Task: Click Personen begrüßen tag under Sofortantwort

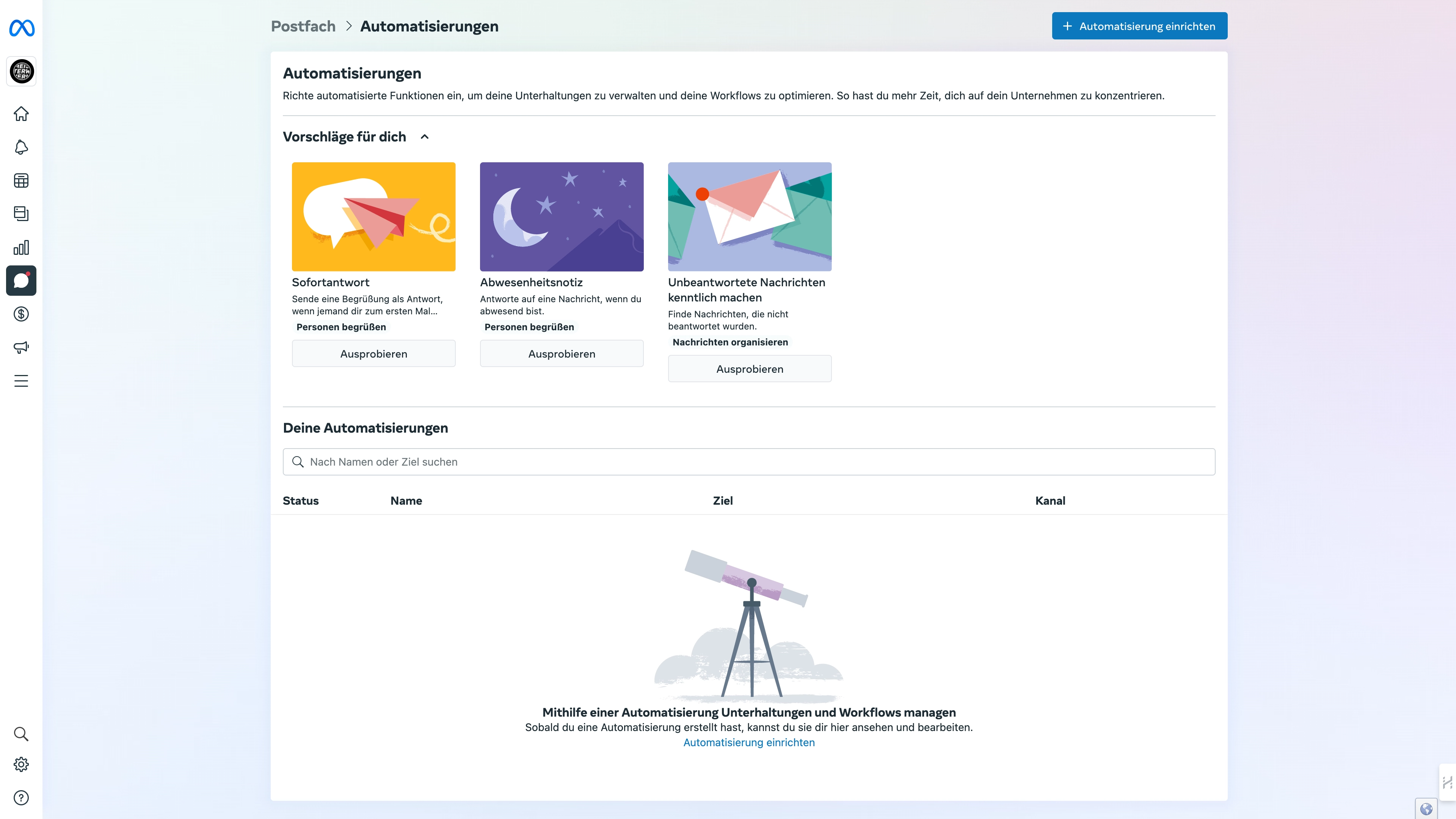Action: click(341, 327)
